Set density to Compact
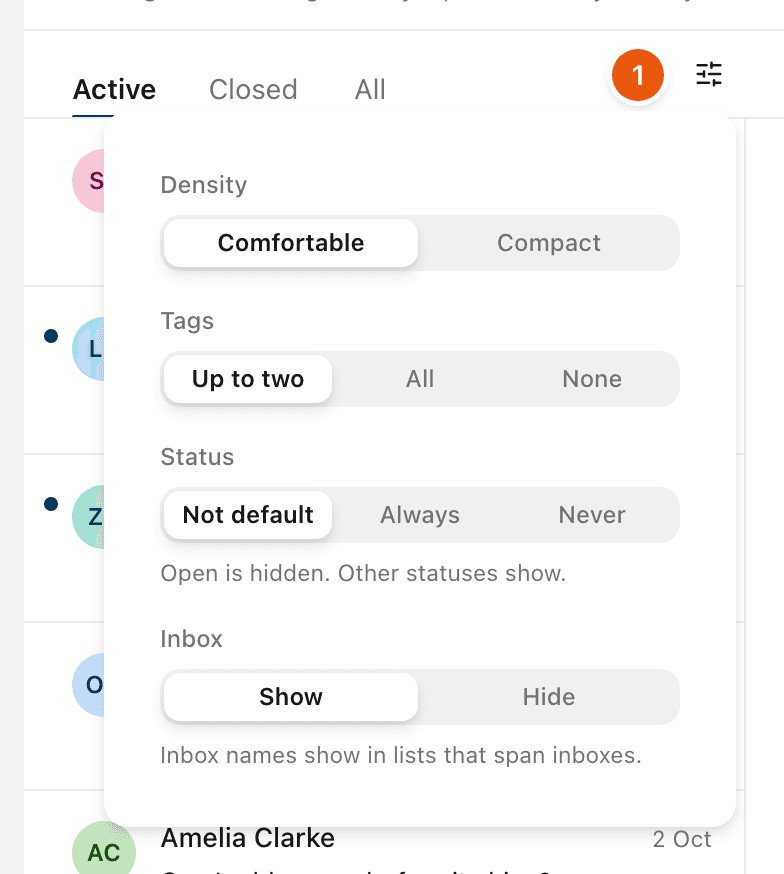Image resolution: width=784 pixels, height=874 pixels. point(549,243)
